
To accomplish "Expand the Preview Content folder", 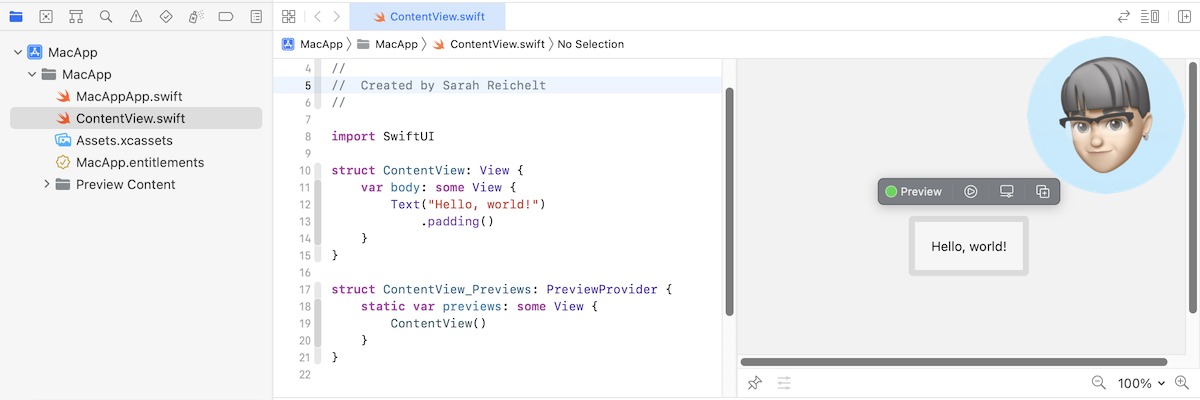I will (x=46, y=184).
